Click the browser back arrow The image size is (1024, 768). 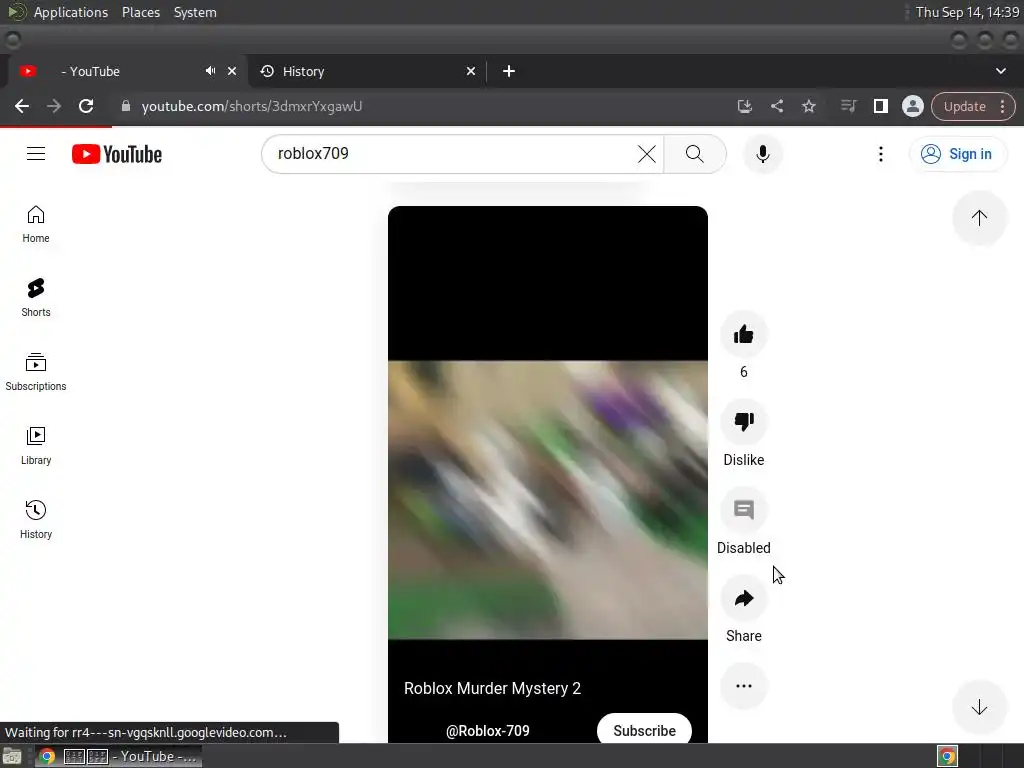pos(22,106)
